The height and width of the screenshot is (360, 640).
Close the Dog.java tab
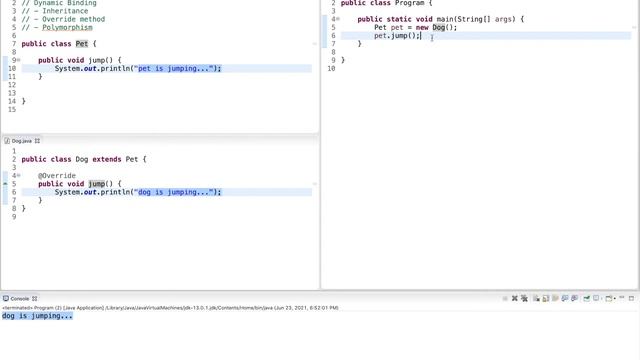click(37, 141)
